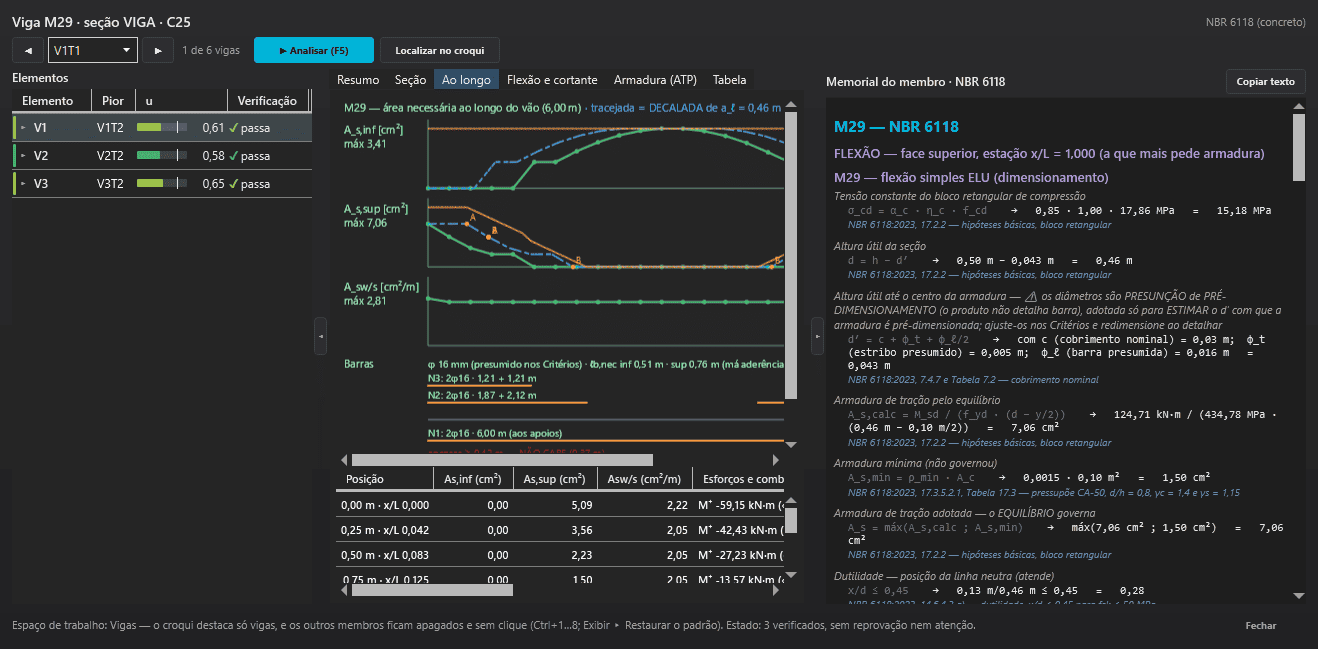Expand the V1 element row
Screen dimensions: 1318x649
23,128
